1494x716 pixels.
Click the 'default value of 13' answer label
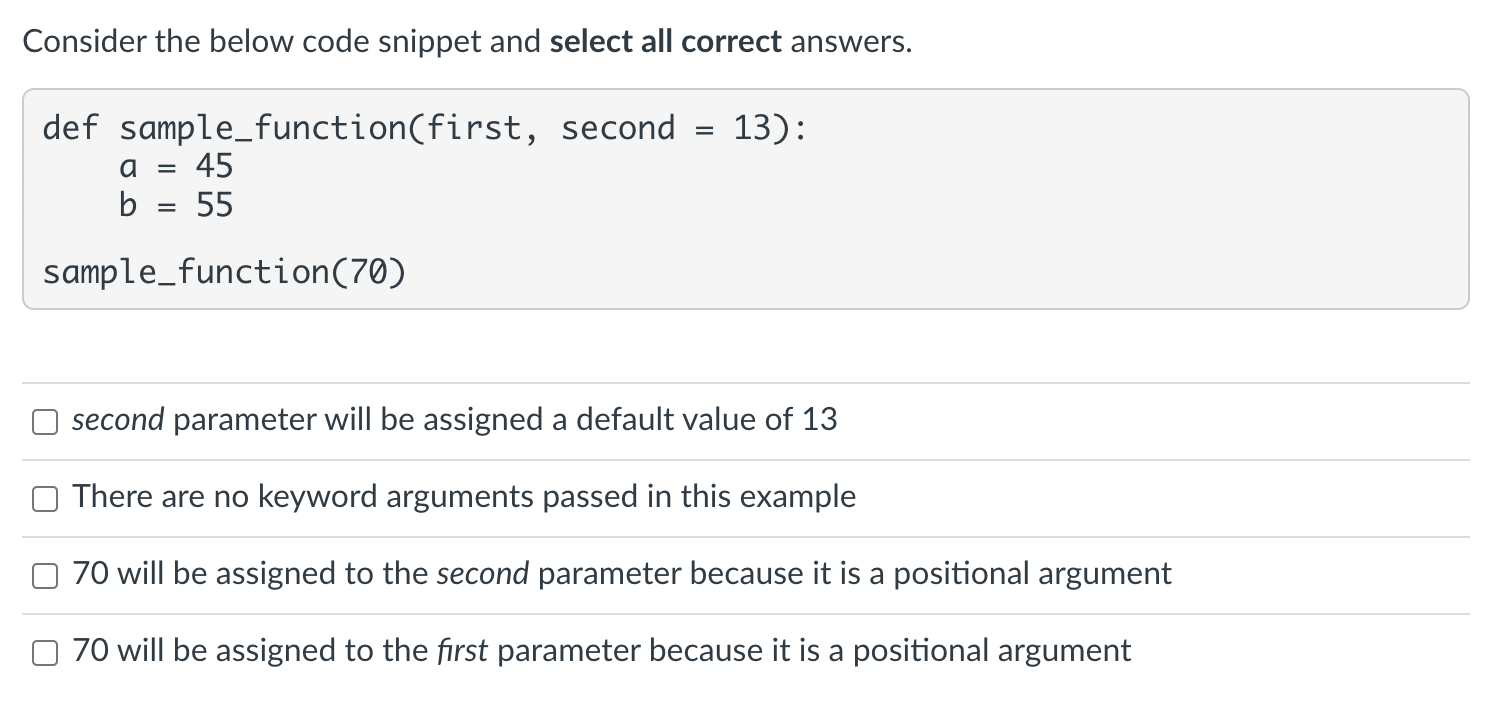point(455,419)
